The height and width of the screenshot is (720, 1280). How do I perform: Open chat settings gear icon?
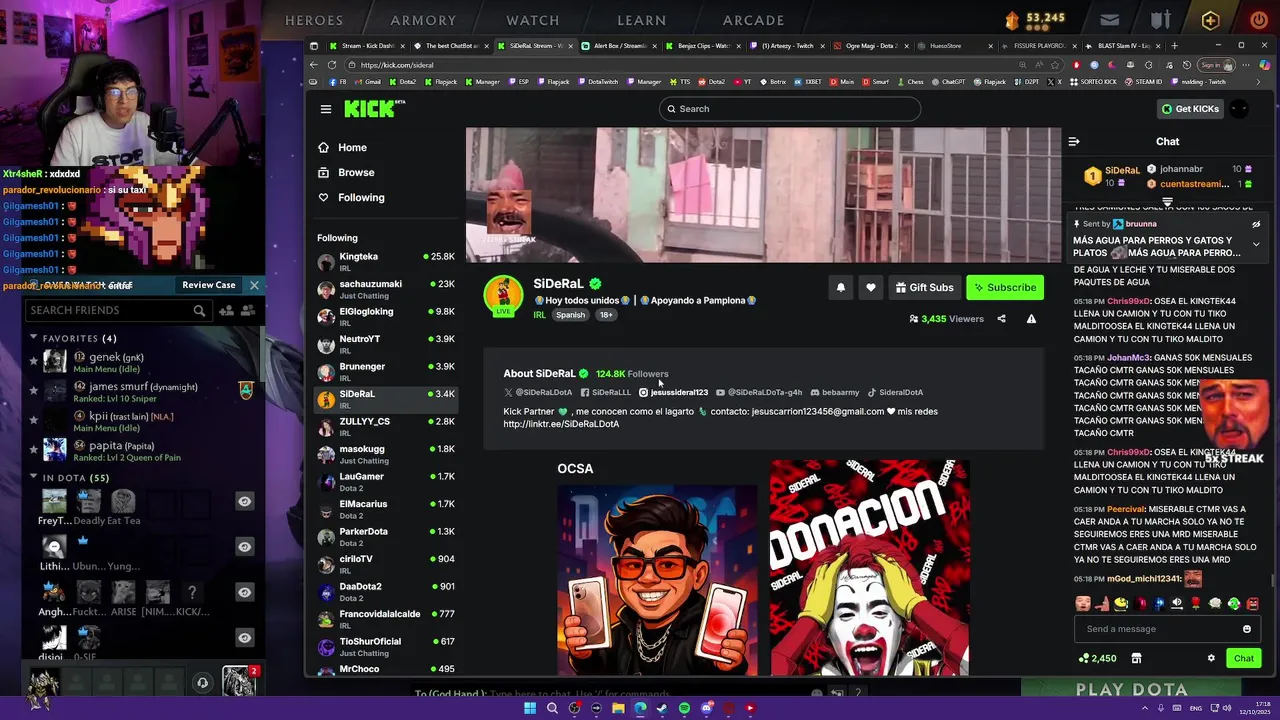1211,658
